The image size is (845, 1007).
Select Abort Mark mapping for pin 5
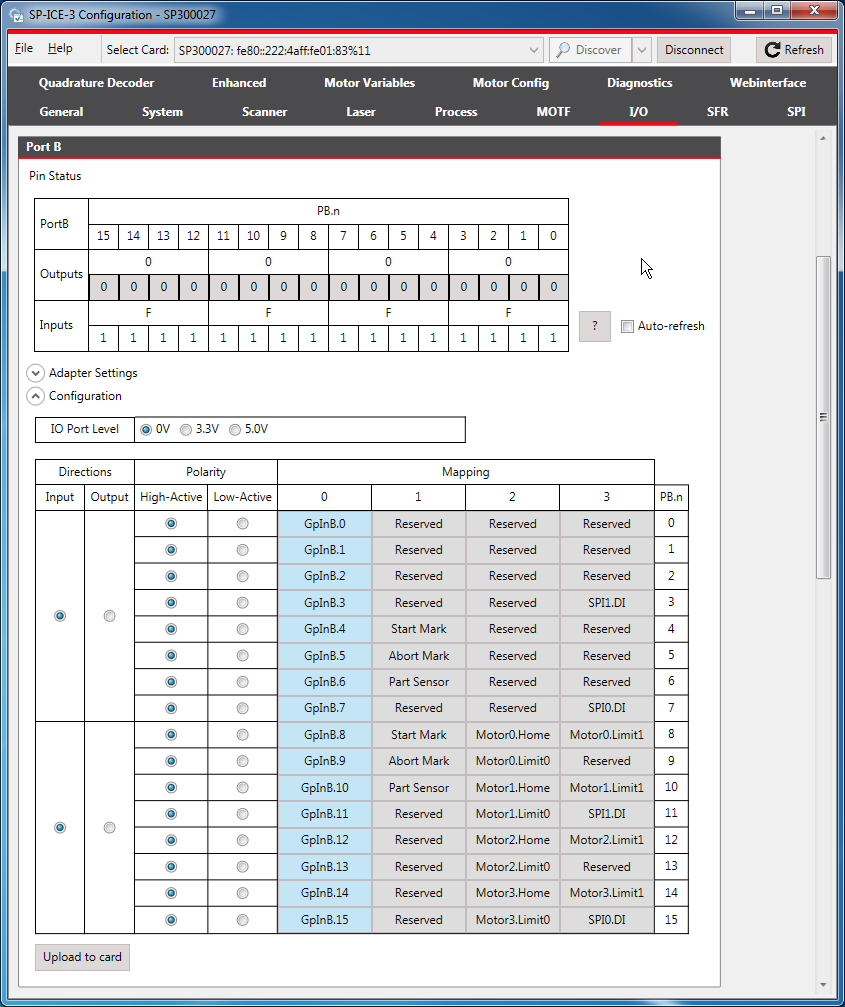coord(419,656)
